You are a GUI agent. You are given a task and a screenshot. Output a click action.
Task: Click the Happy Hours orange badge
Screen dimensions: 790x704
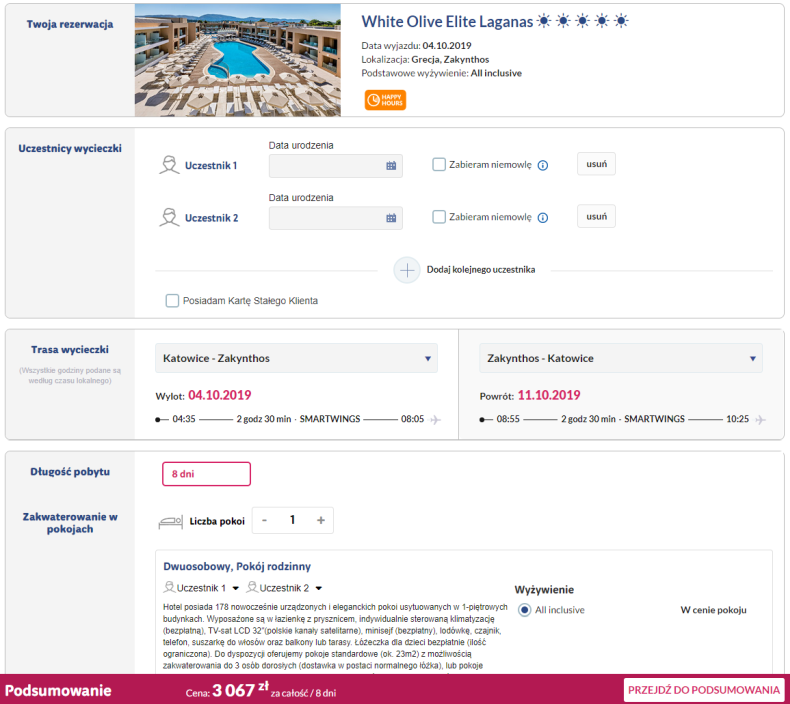coord(385,100)
